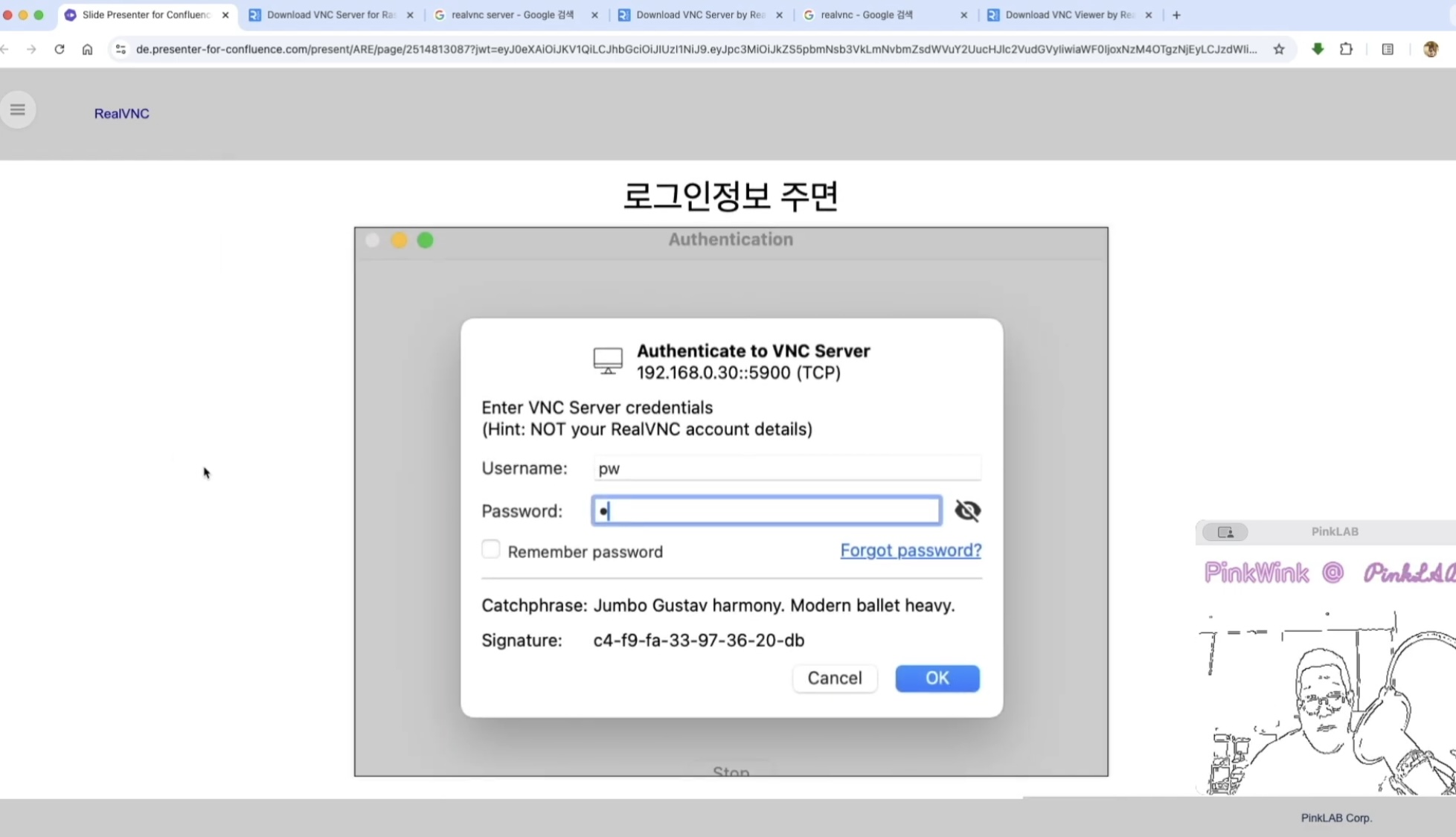
Task: Open a new browser tab
Action: (x=1176, y=15)
